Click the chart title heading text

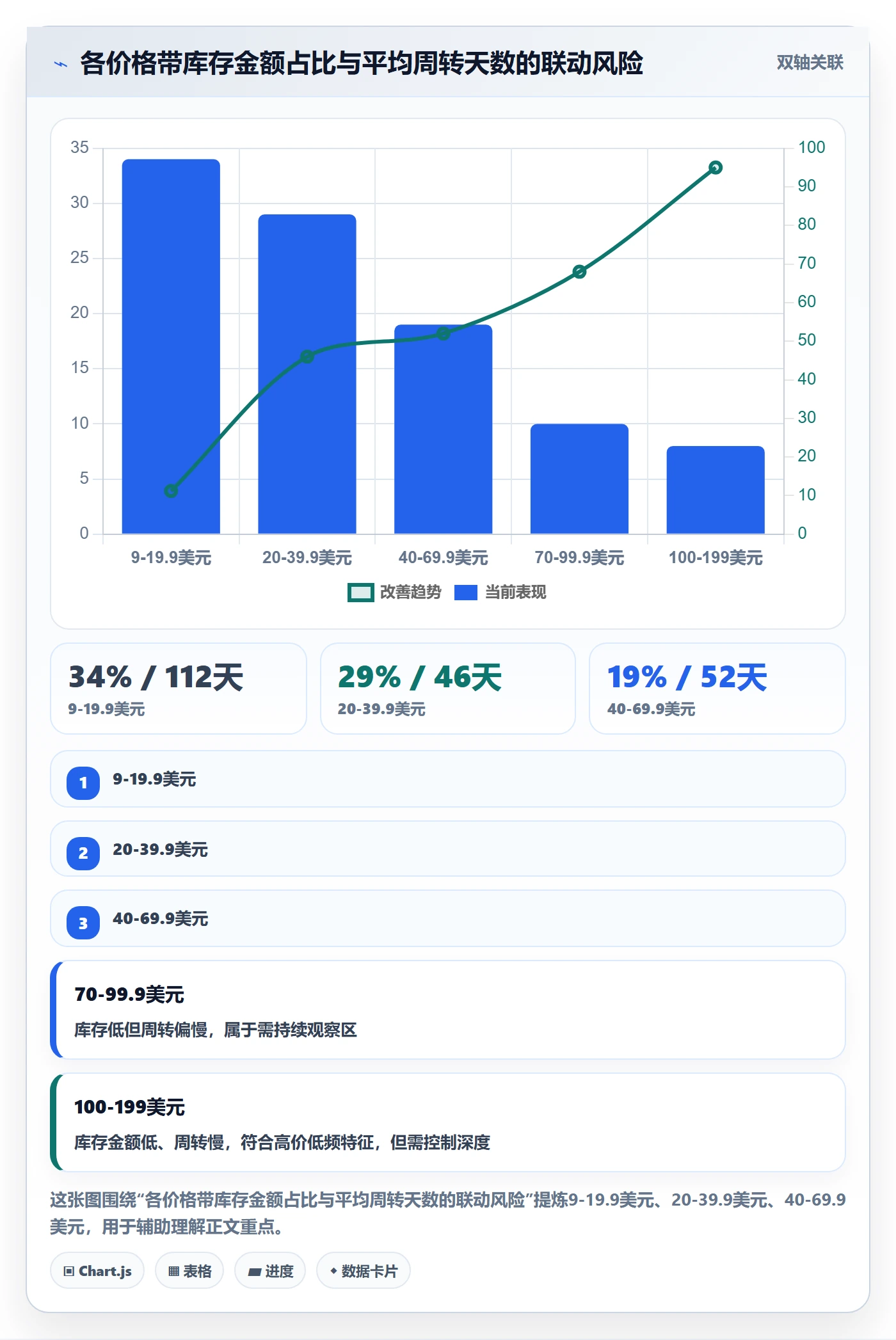click(362, 63)
